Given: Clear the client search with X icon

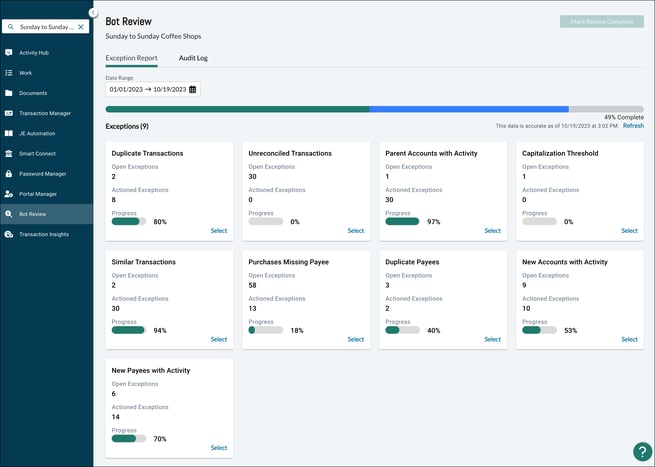Looking at the screenshot, I should pyautogui.click(x=81, y=26).
